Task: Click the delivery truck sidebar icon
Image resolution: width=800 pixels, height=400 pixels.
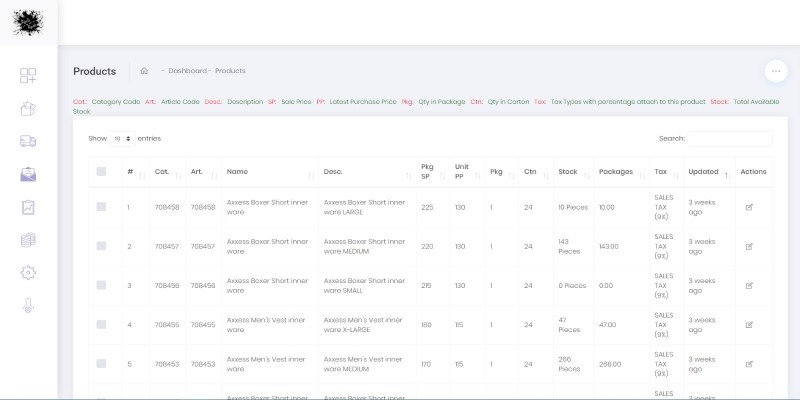Action: (28, 142)
